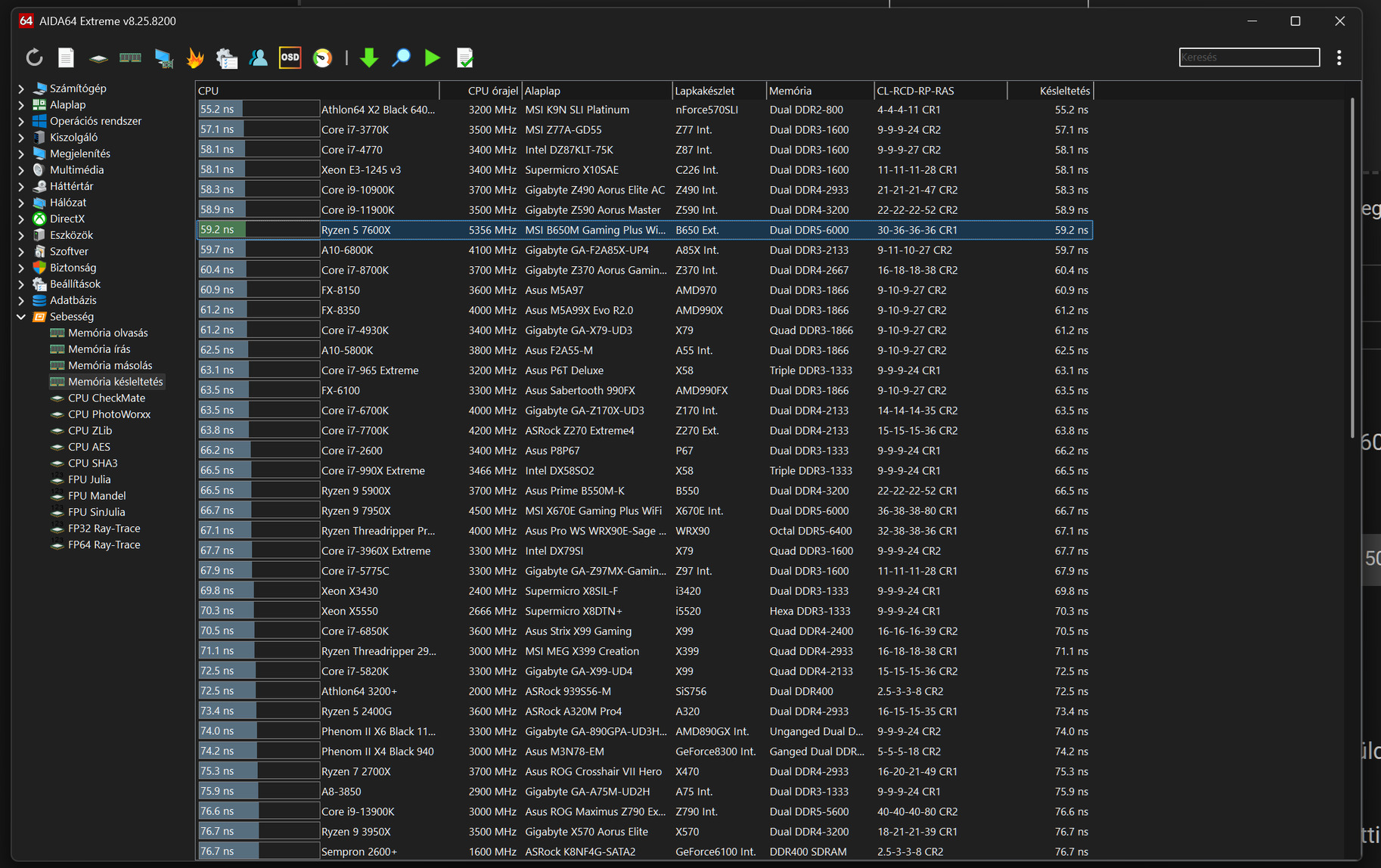
Task: Click the Sempron 2600+ CPU entry
Action: (359, 851)
